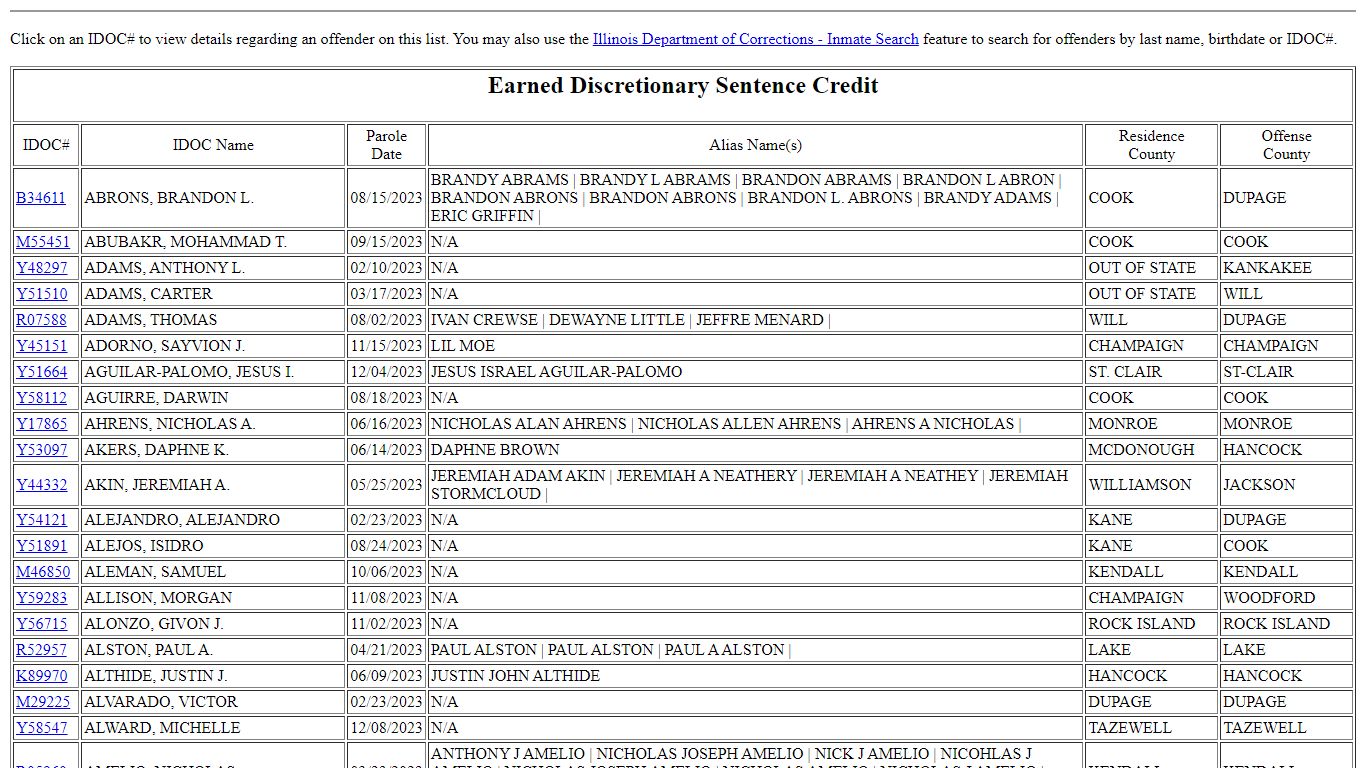Click the name ALONZO, GIVON J.
Image resolution: width=1366 pixels, height=768 pixels.
coord(154,624)
